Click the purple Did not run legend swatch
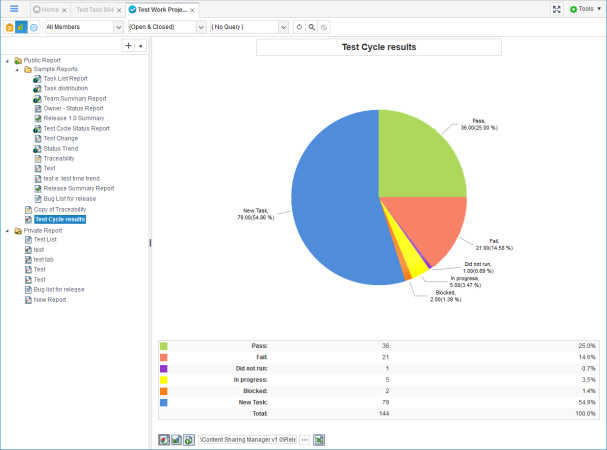 click(x=164, y=369)
